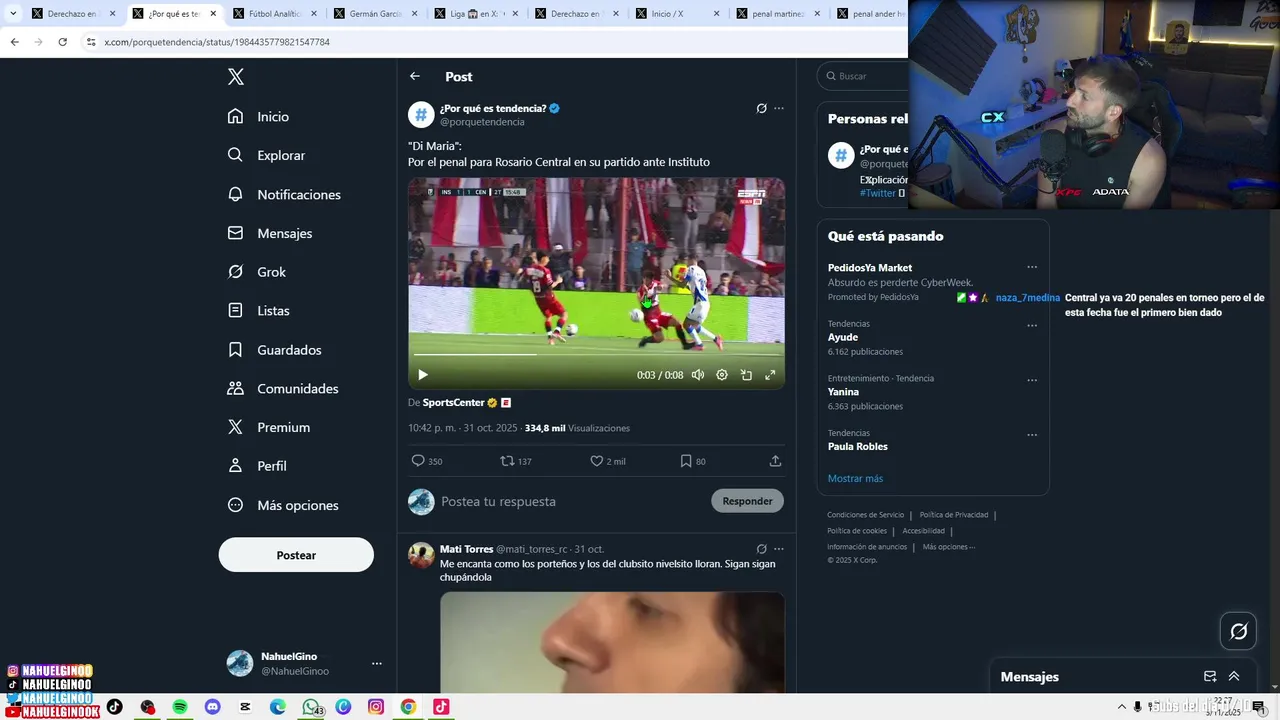This screenshot has width=1280, height=720.
Task: Go to Inicio in sidebar
Action: click(259, 117)
